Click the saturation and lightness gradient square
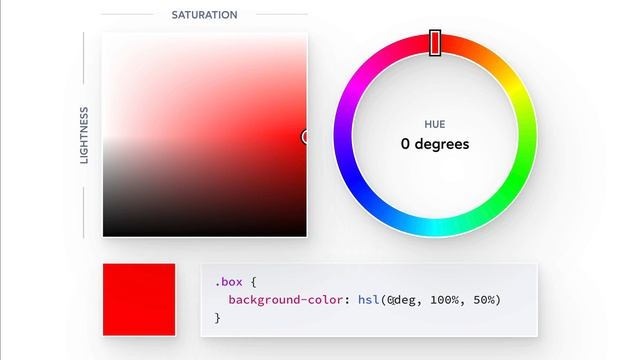The image size is (640, 360). [205, 135]
